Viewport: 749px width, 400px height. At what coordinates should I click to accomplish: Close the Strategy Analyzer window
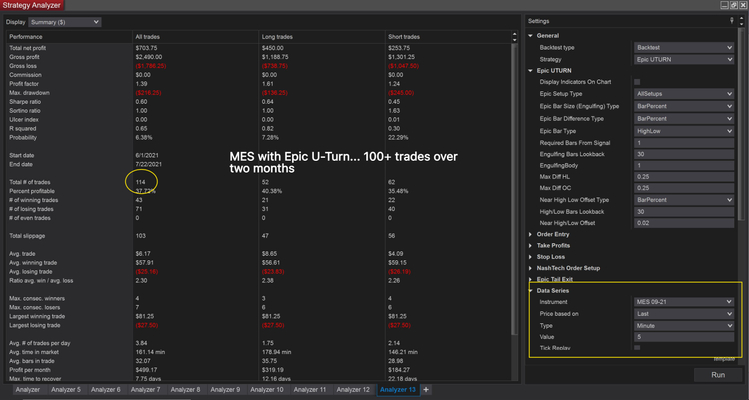pyautogui.click(x=740, y=5)
